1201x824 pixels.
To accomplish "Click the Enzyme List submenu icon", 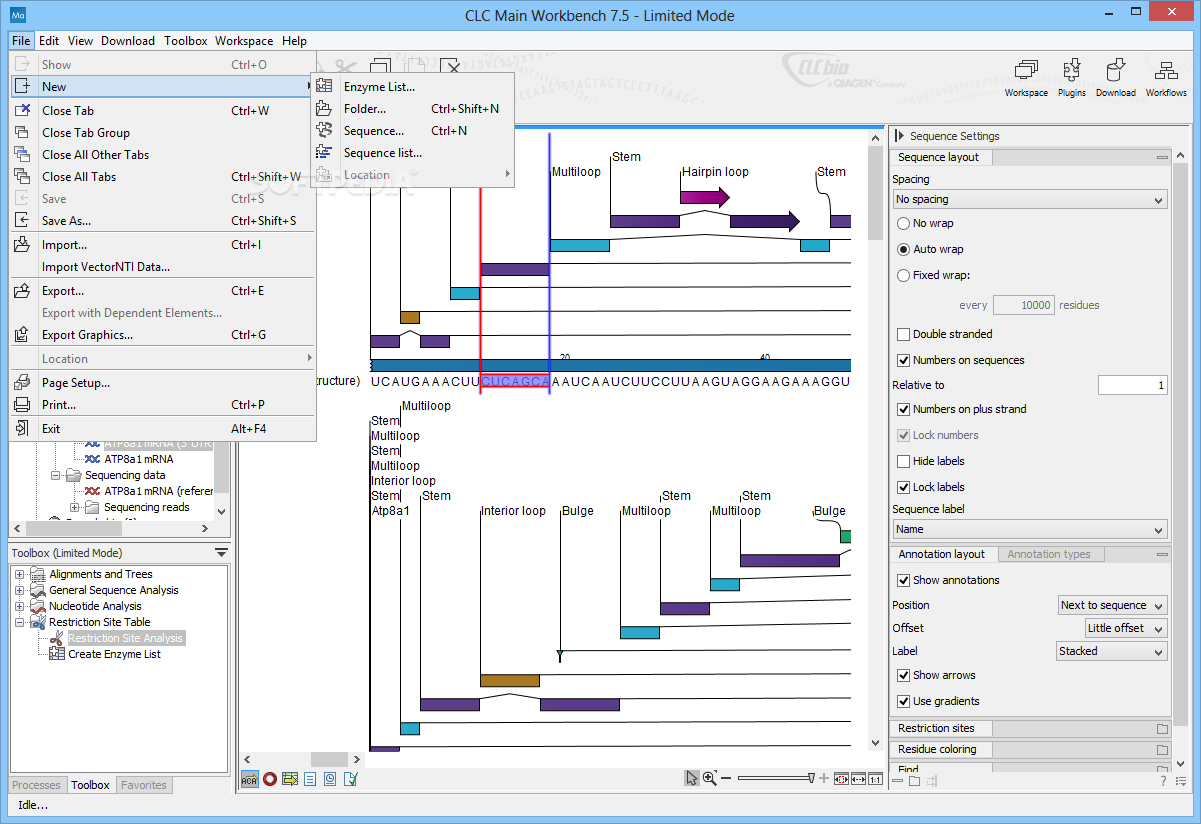I will (x=324, y=87).
